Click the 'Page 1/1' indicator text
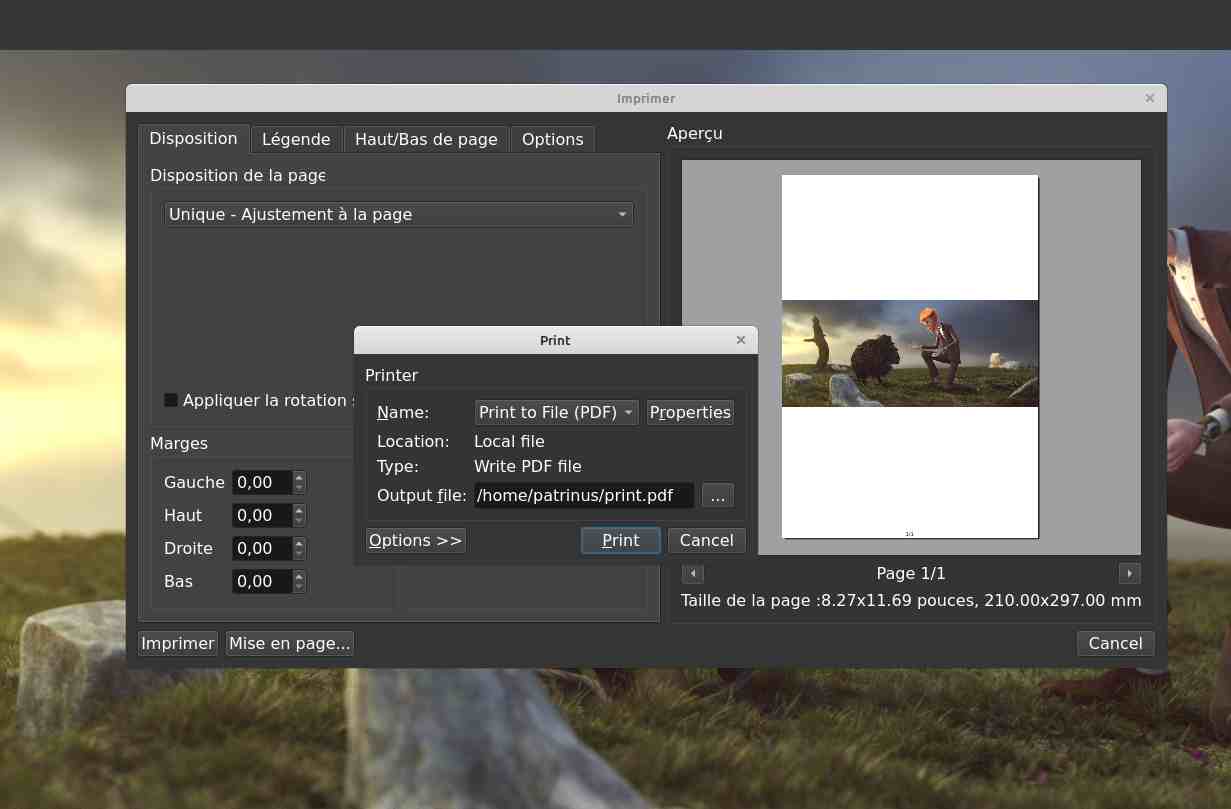 click(911, 573)
